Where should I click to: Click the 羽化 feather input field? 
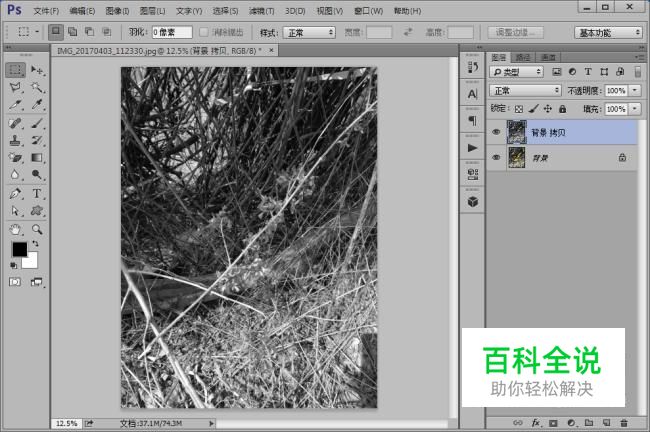[172, 32]
